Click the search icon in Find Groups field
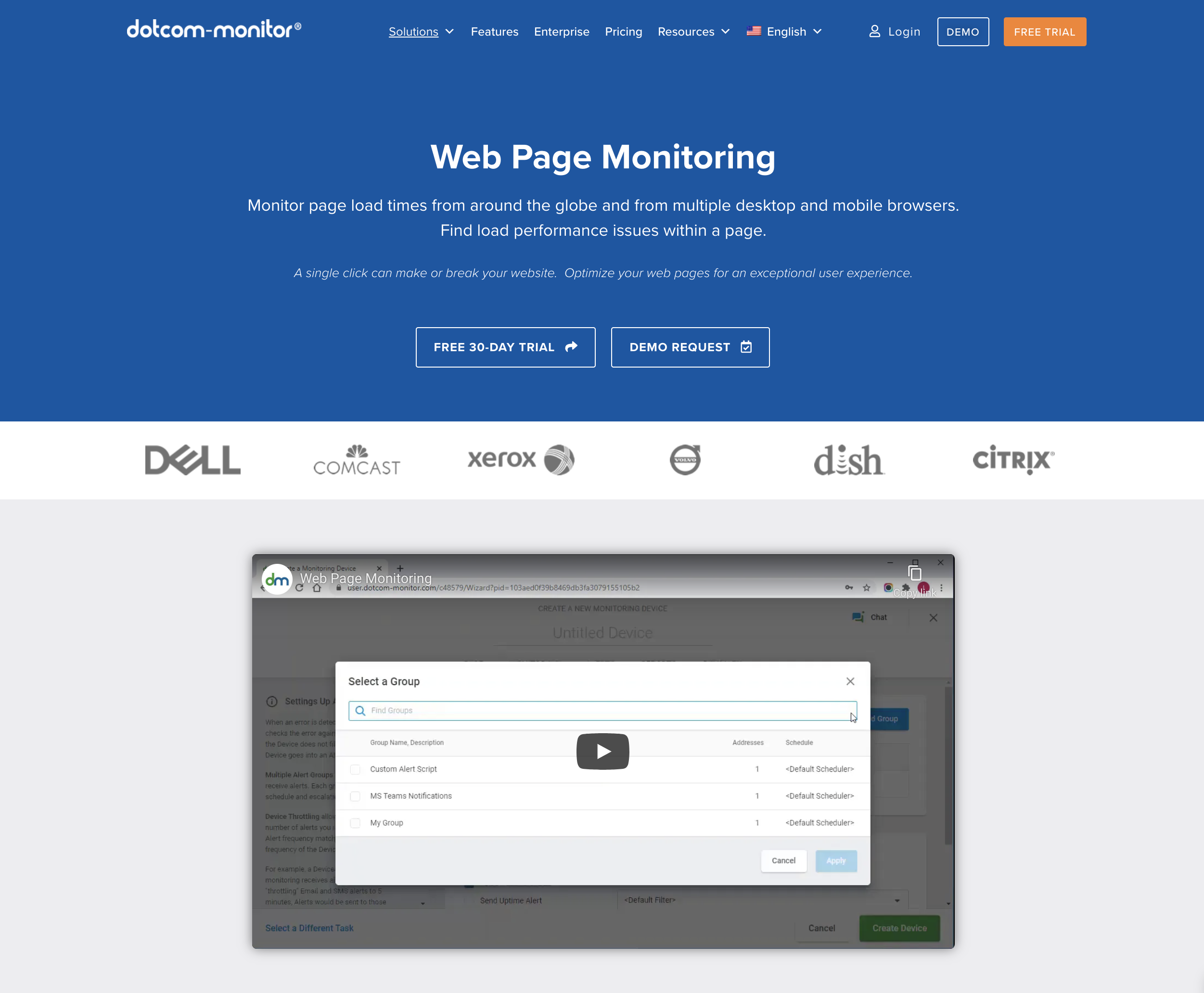 click(361, 711)
